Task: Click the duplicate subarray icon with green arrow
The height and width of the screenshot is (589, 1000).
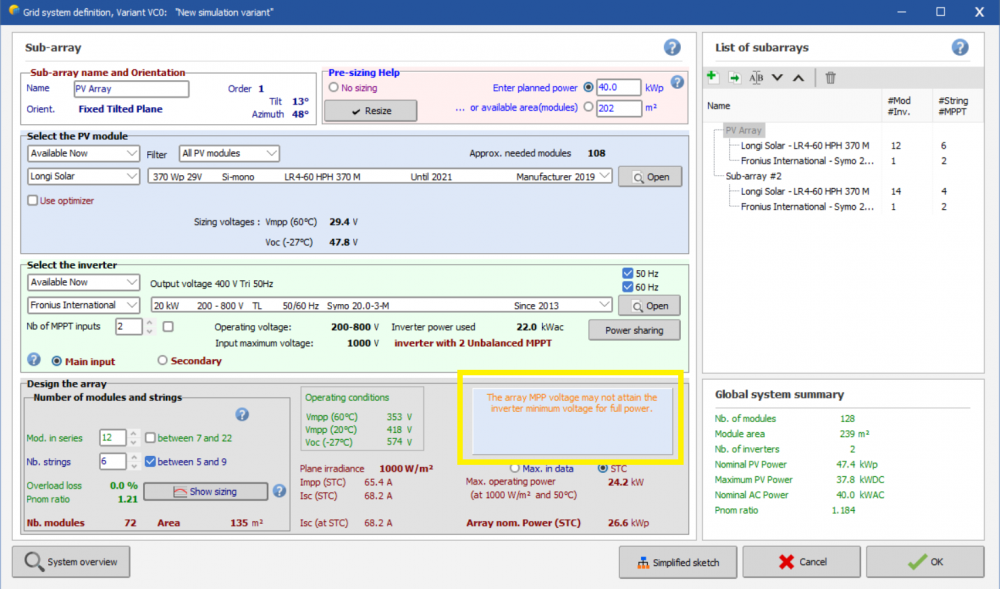Action: coord(734,77)
